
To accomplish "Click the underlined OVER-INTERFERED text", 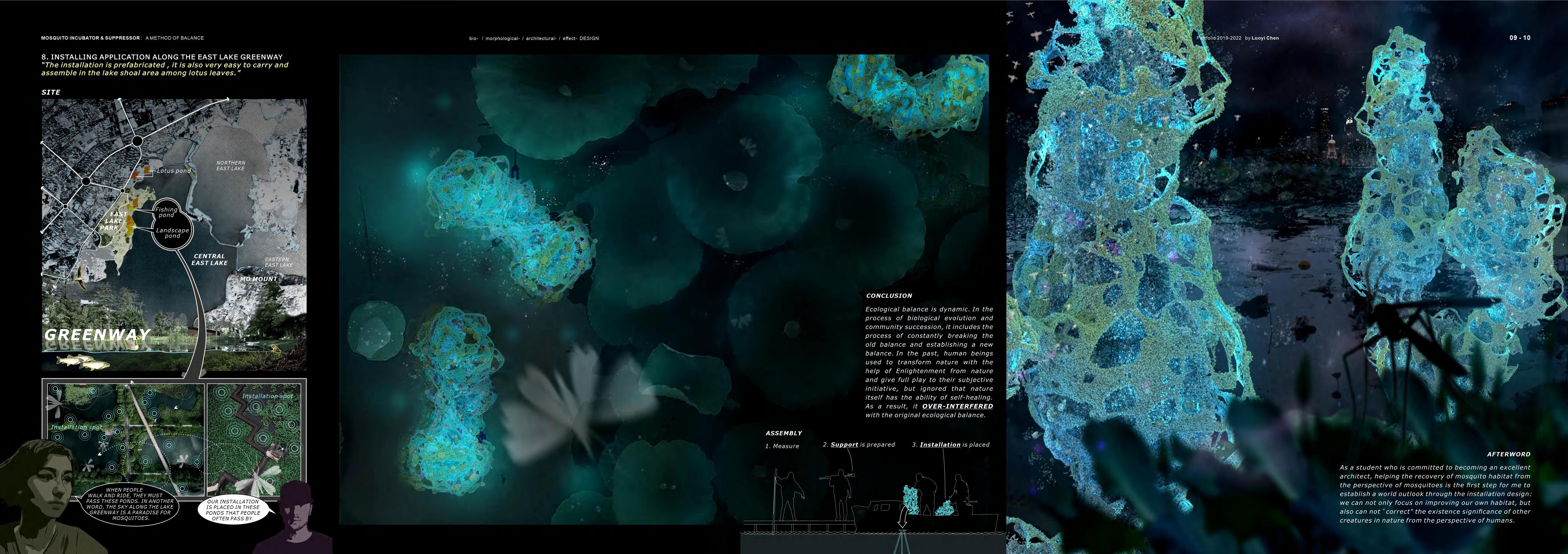I will click(x=957, y=406).
